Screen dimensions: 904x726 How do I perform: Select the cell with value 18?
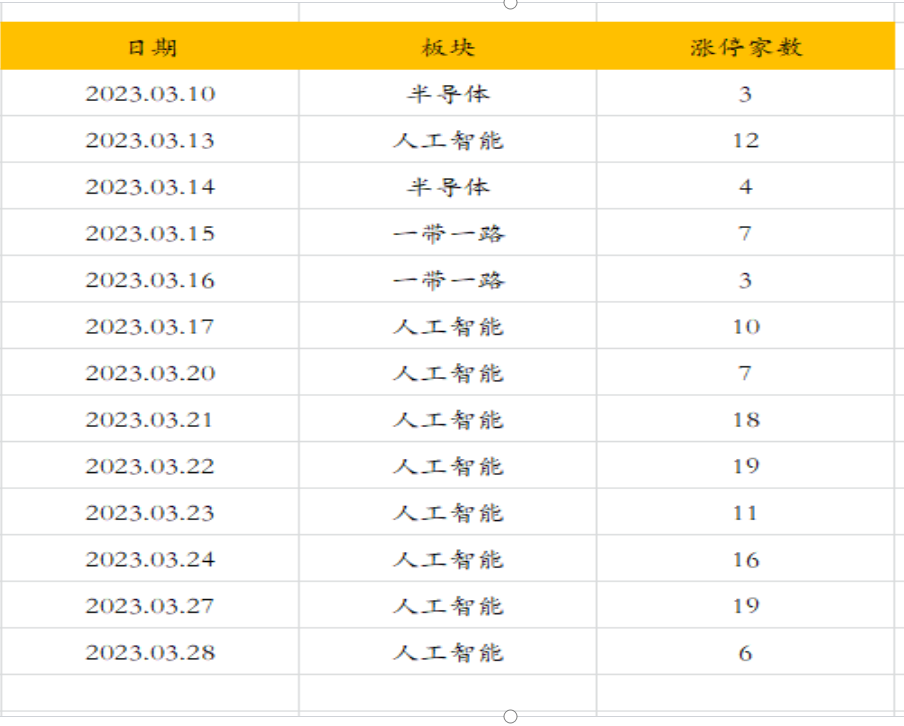click(x=745, y=419)
